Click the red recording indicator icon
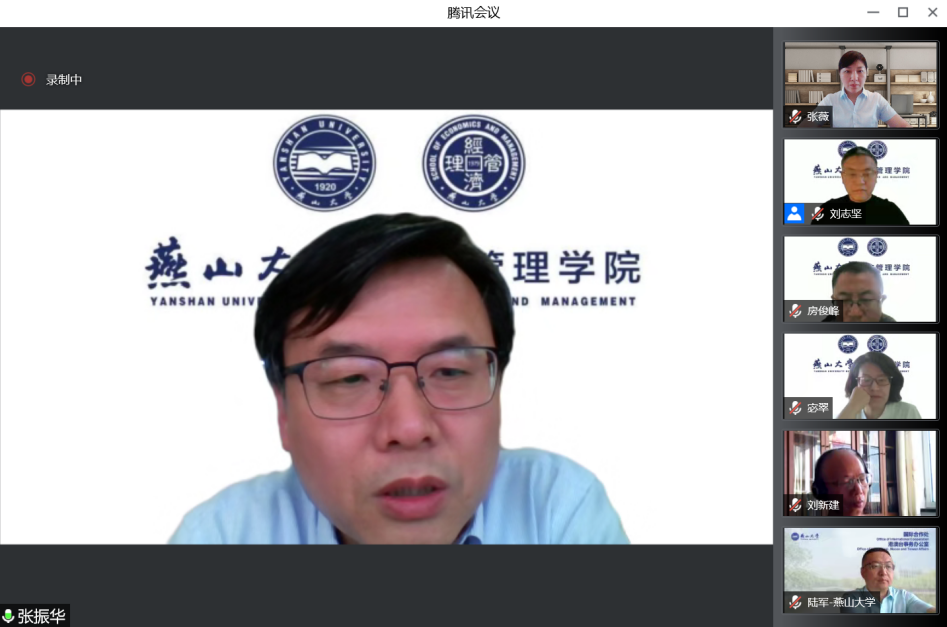Screen dimensions: 947x627 click(x=28, y=79)
